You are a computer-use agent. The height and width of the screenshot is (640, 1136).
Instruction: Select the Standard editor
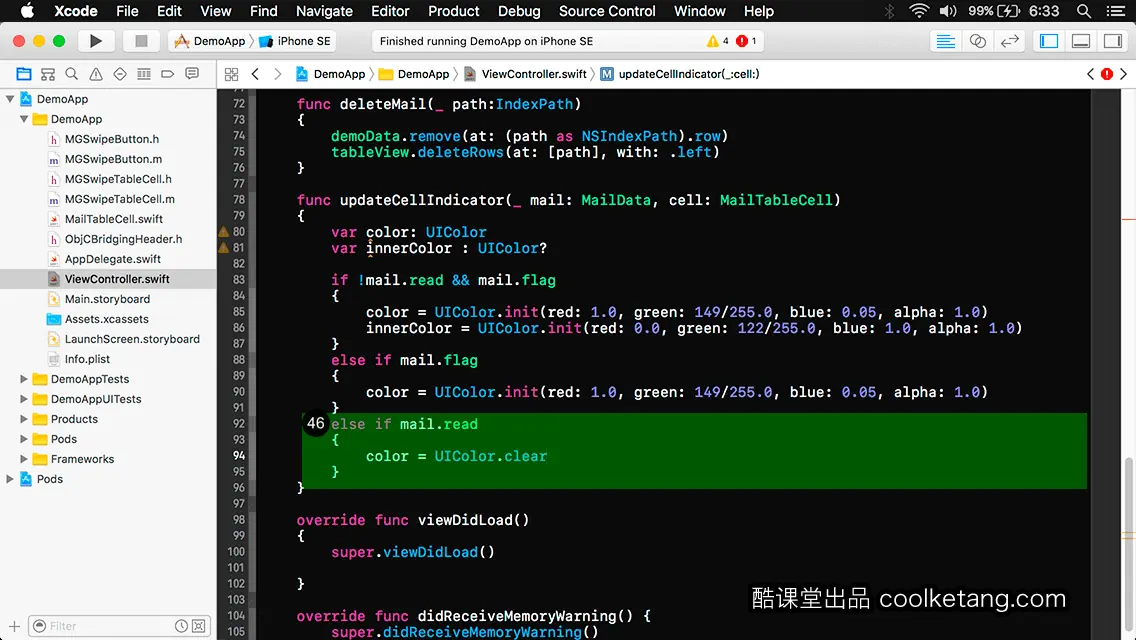point(945,41)
